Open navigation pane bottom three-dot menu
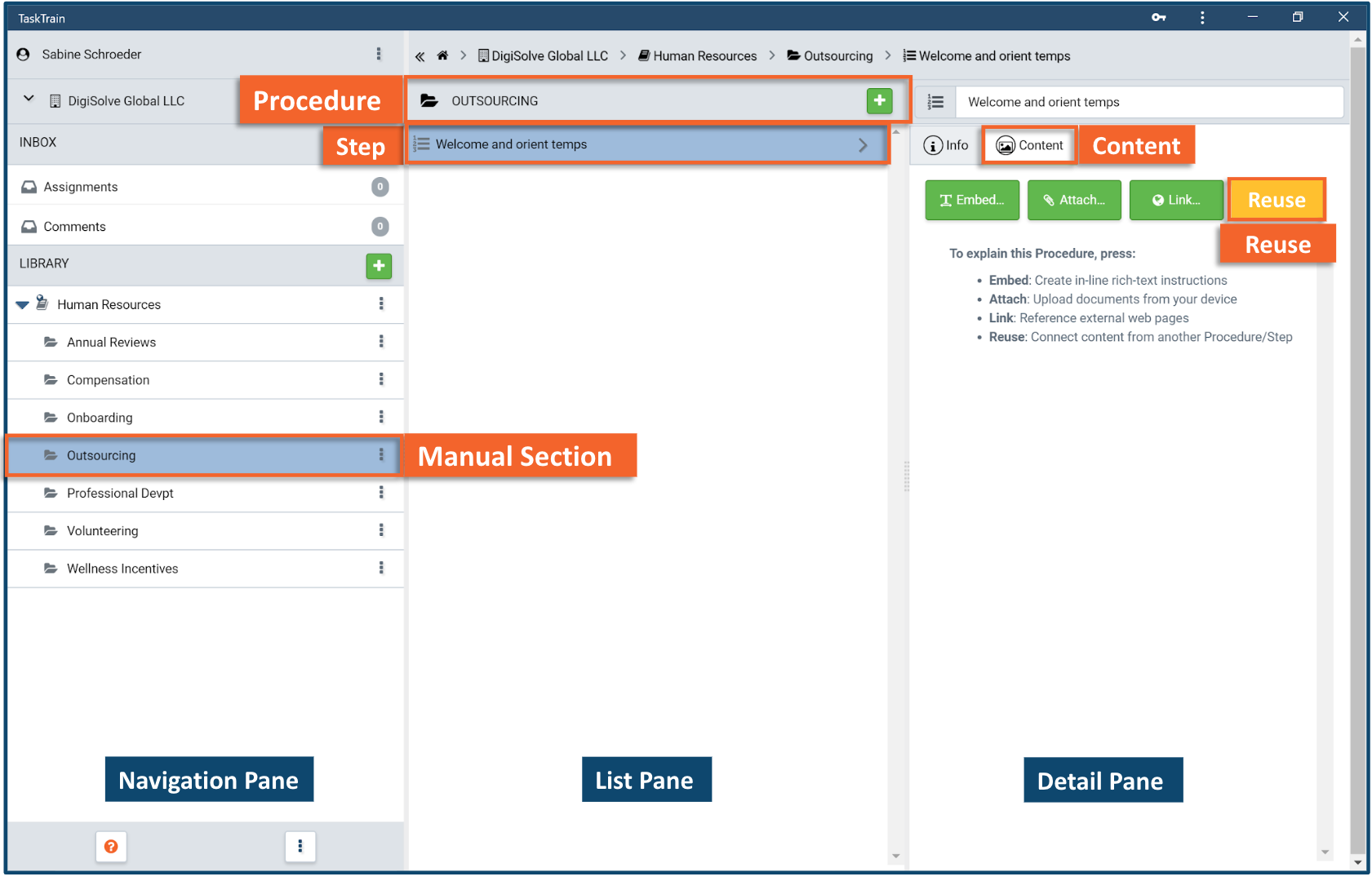Viewport: 1372px width, 881px height. pyautogui.click(x=300, y=847)
